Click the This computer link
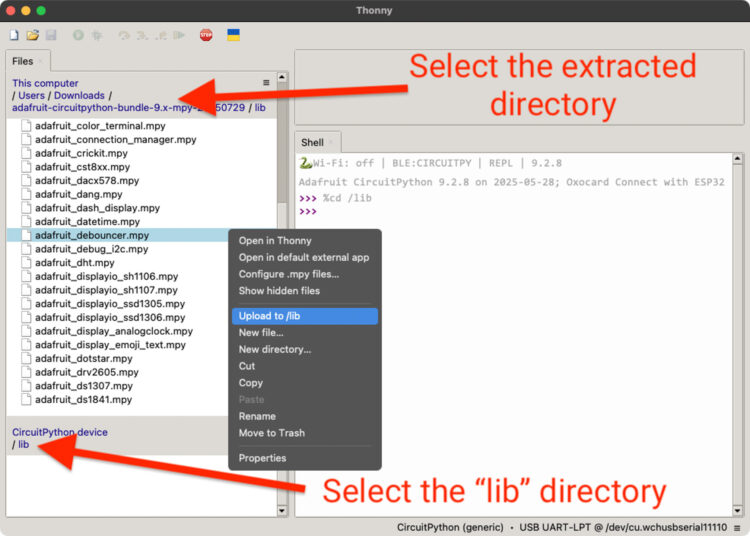 pos(45,83)
